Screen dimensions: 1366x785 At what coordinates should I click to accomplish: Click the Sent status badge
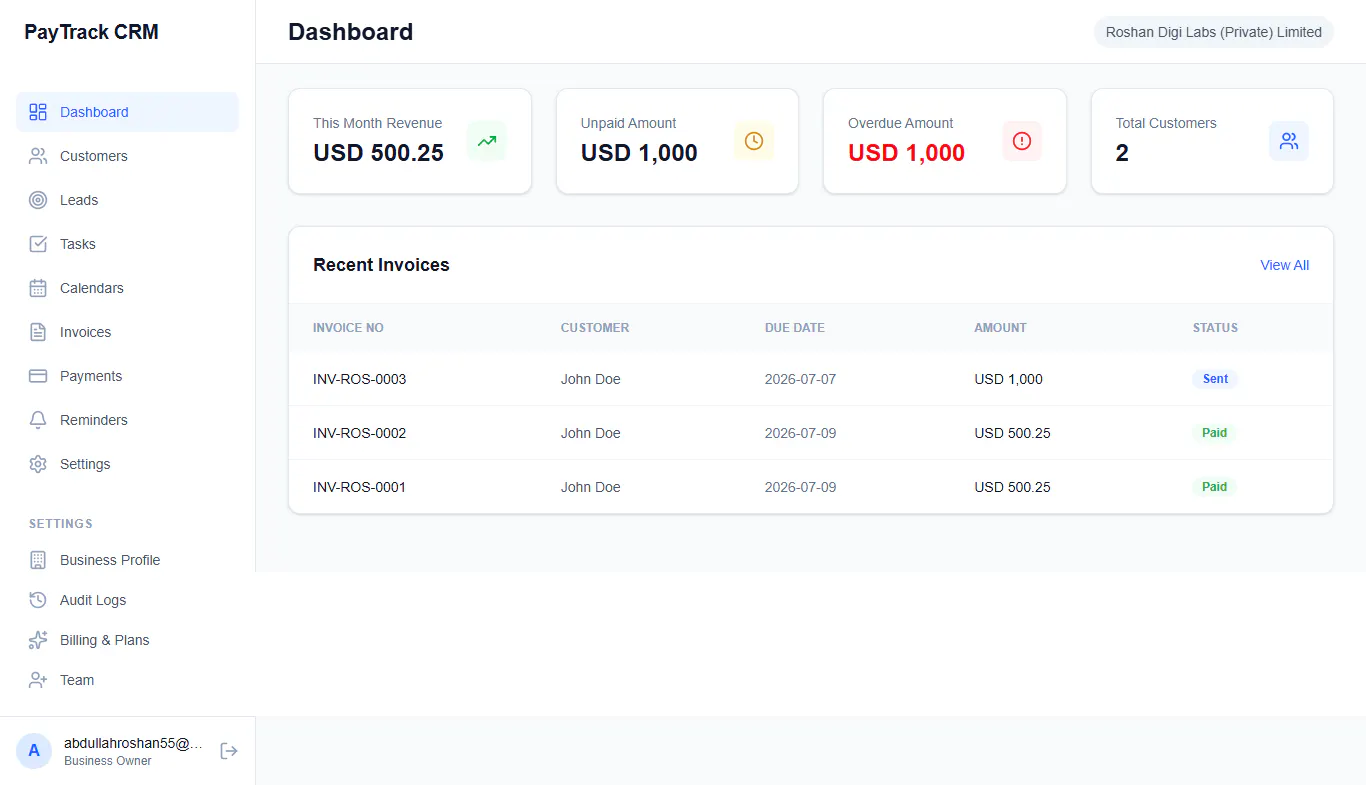(x=1215, y=379)
